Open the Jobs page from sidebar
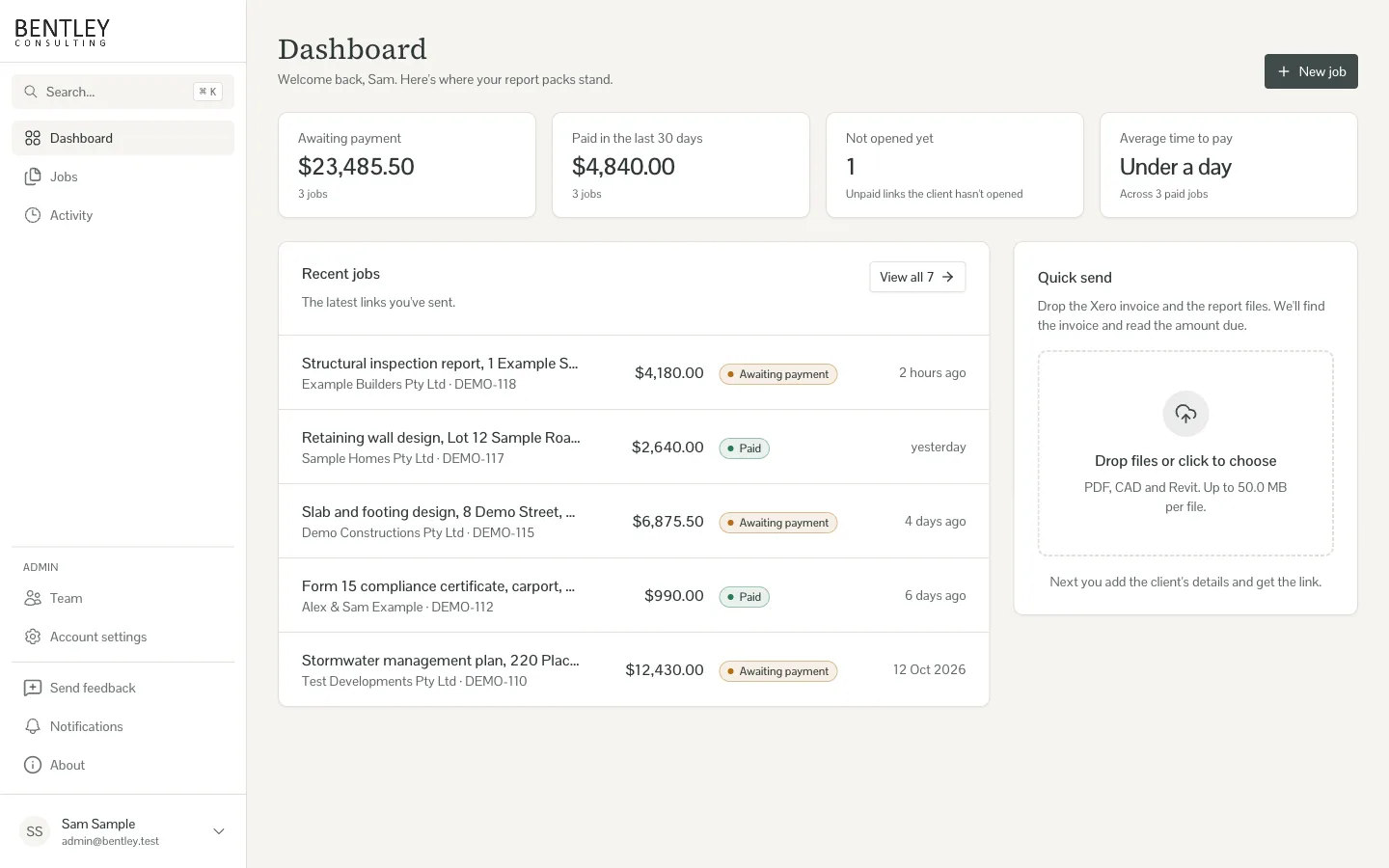The height and width of the screenshot is (868, 1389). click(123, 176)
